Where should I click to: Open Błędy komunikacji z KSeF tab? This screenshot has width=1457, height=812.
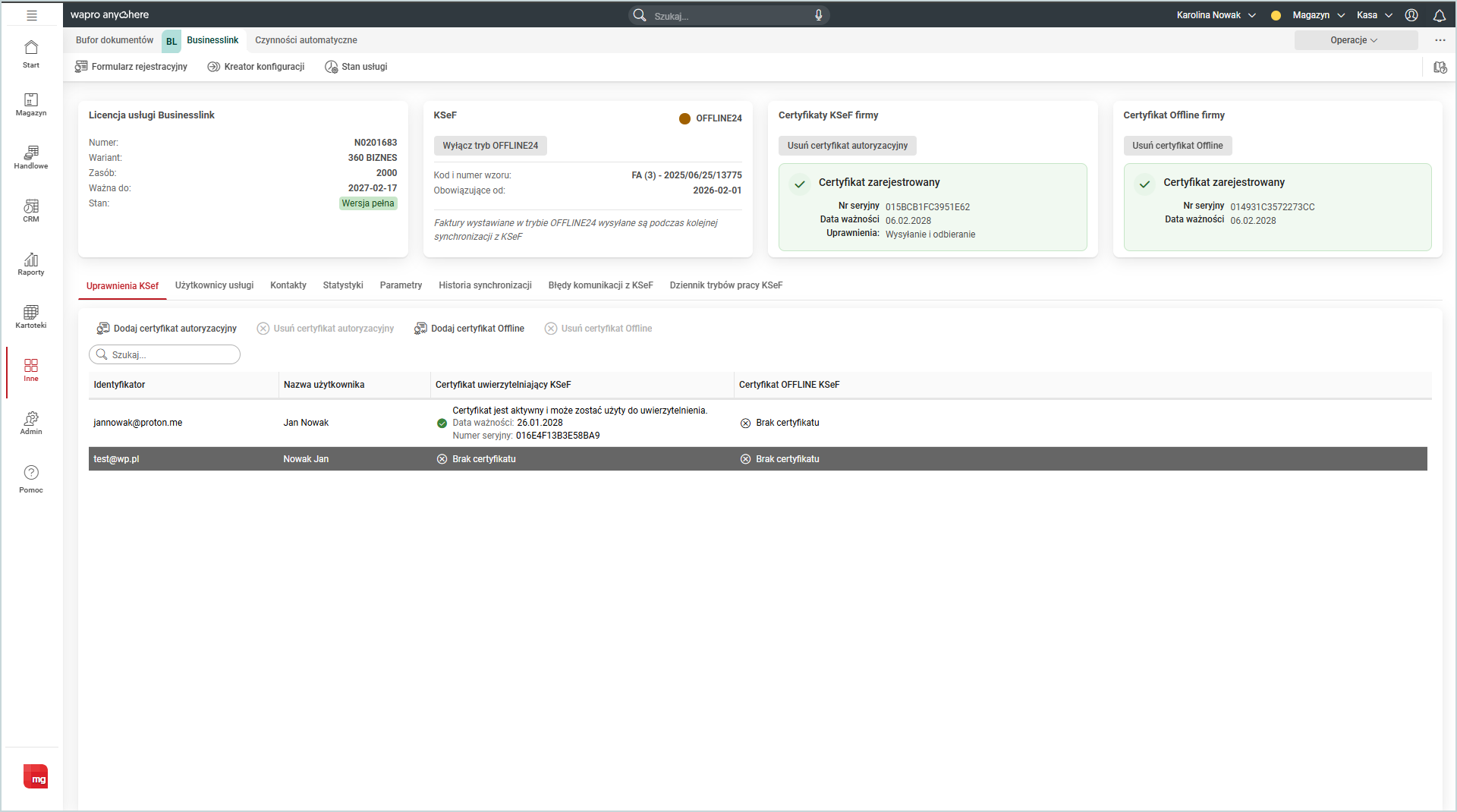(600, 285)
